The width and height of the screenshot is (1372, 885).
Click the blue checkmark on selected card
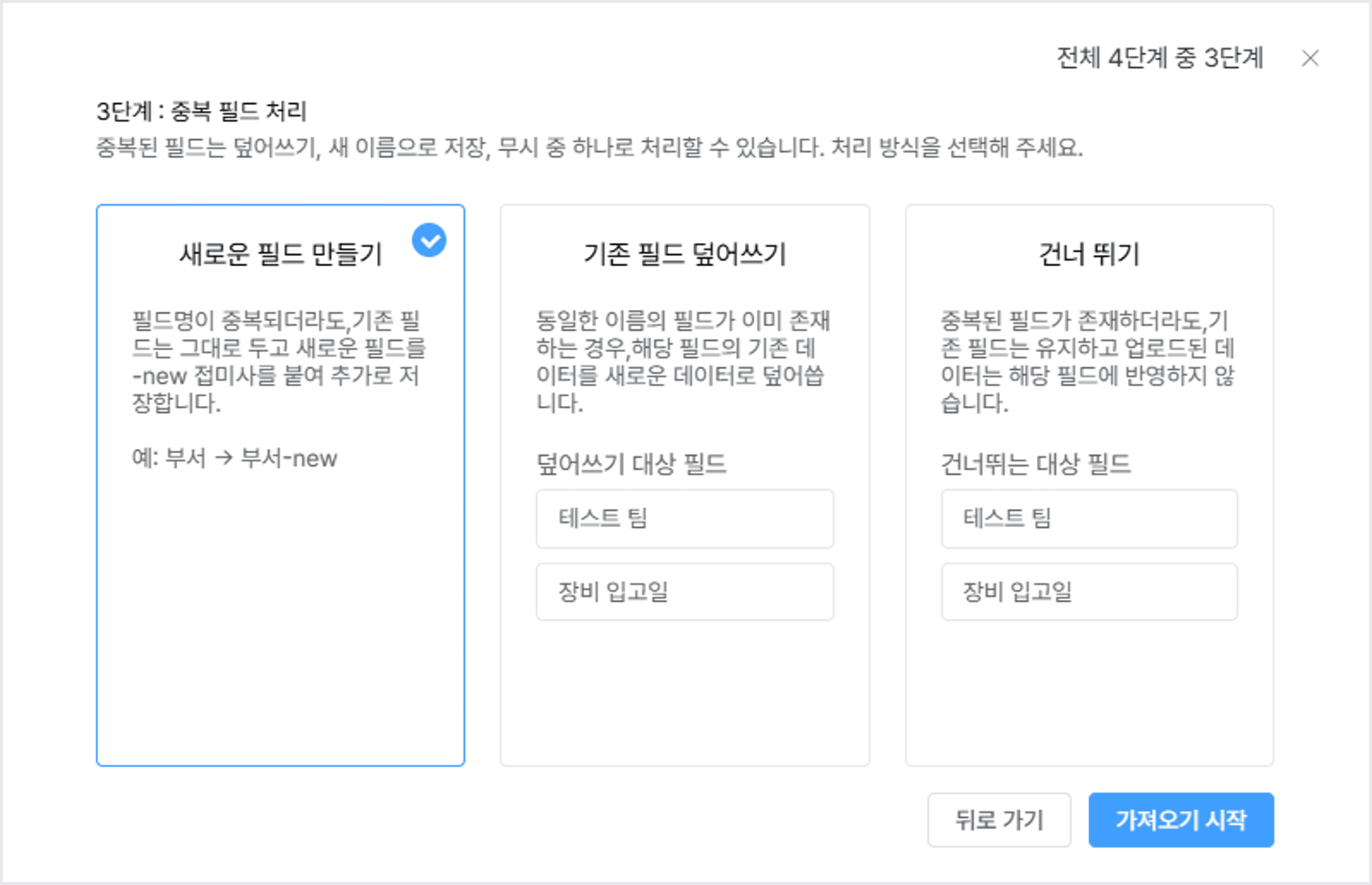[429, 240]
